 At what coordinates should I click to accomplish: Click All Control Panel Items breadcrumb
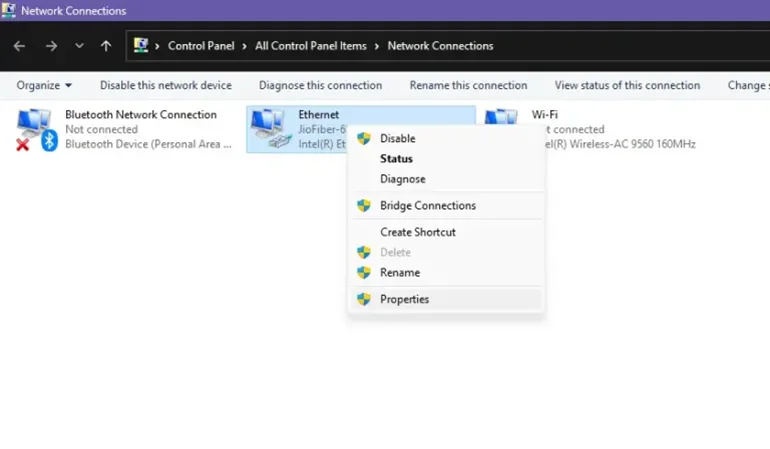(310, 46)
